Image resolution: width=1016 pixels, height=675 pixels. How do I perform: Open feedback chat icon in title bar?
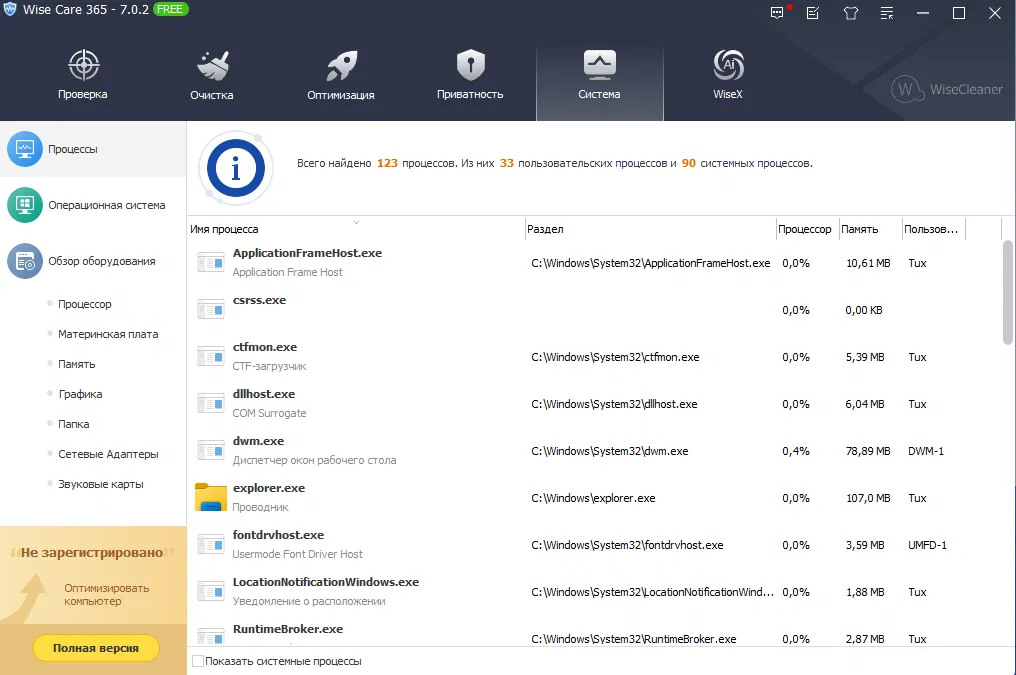coord(777,13)
